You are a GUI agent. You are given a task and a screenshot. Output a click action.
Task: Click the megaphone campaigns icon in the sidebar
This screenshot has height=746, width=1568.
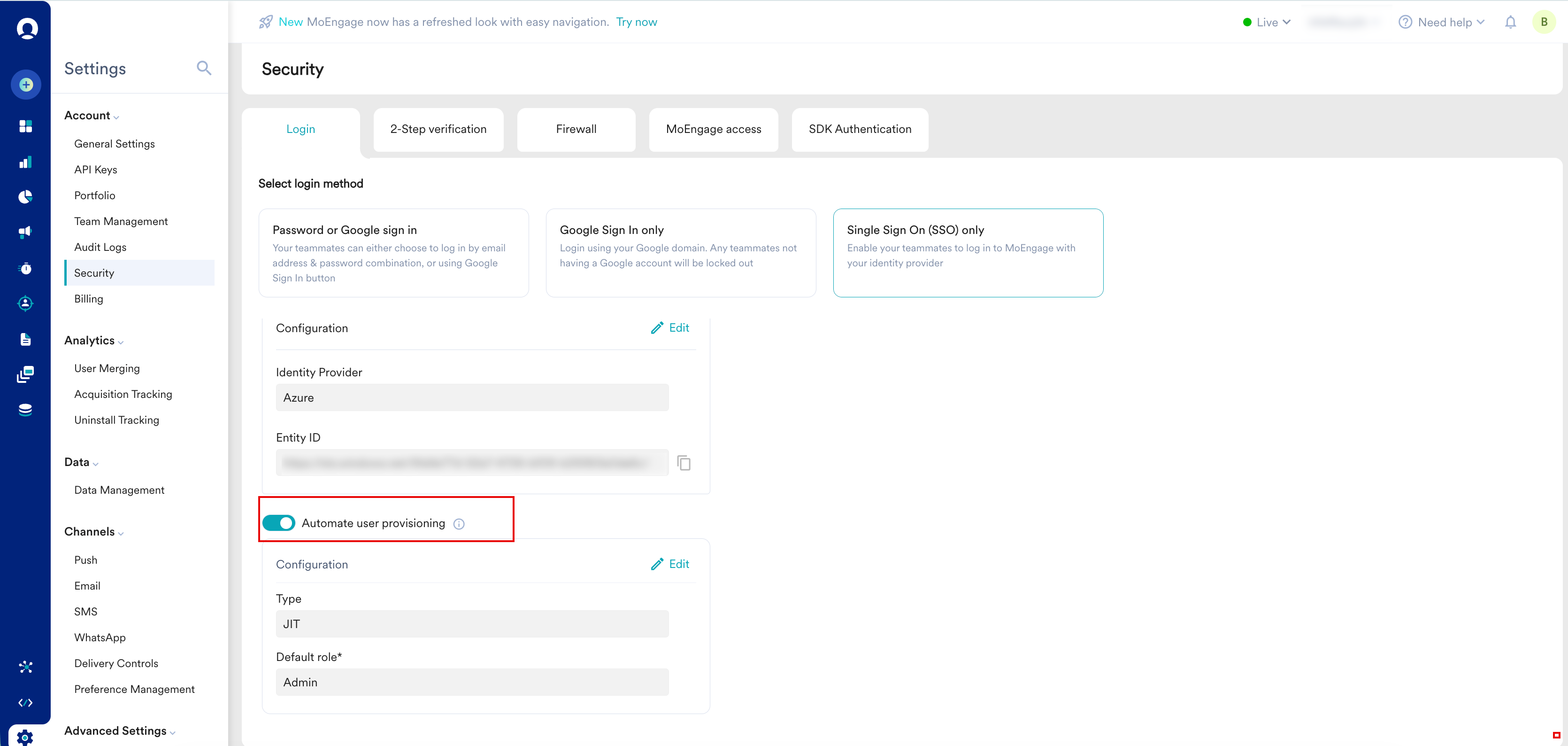click(x=25, y=232)
